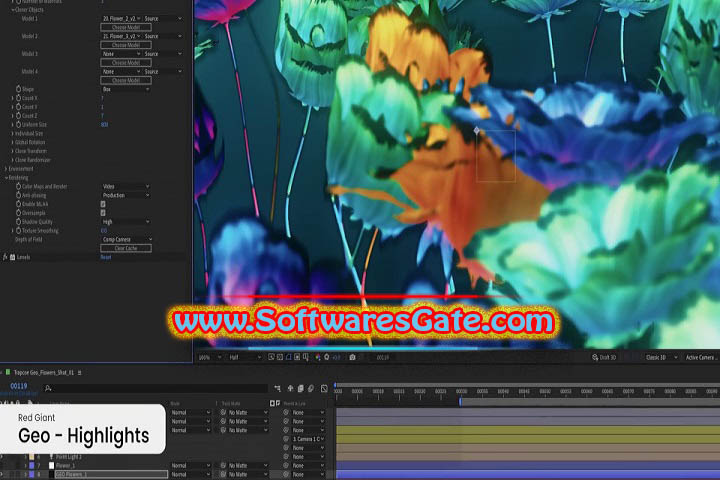Click the timeline icon right of Mini-Flowchart
The height and width of the screenshot is (480, 720).
[x=290, y=389]
